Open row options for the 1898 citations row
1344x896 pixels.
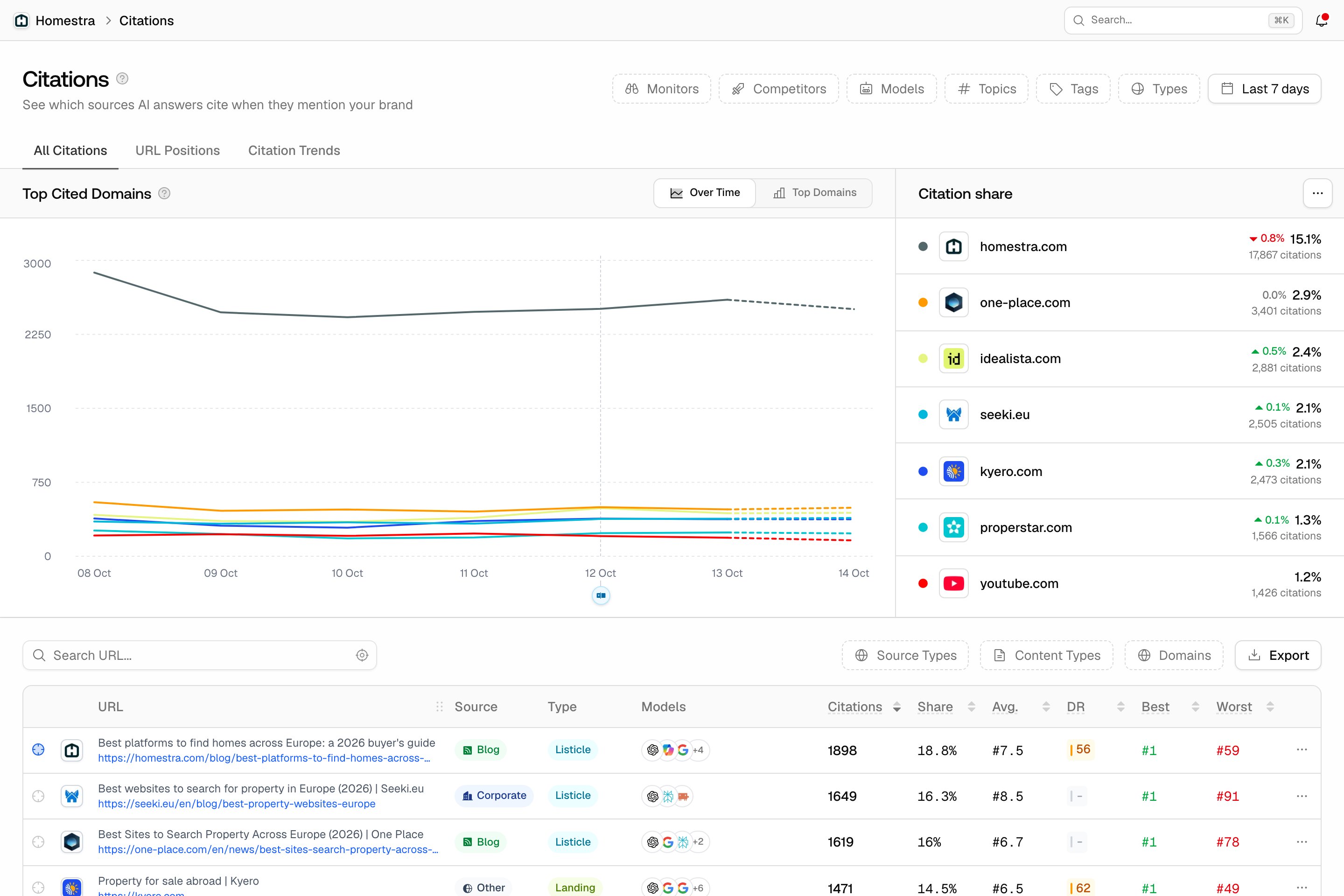pyautogui.click(x=1302, y=750)
